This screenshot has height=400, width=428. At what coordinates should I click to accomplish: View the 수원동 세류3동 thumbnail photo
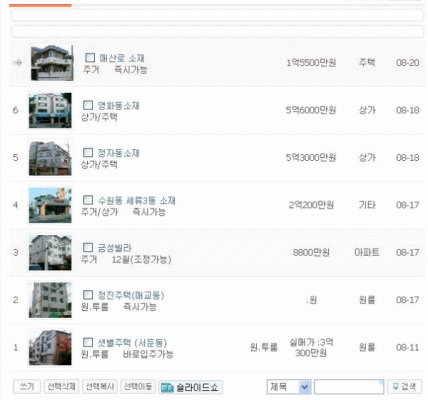[x=50, y=205]
